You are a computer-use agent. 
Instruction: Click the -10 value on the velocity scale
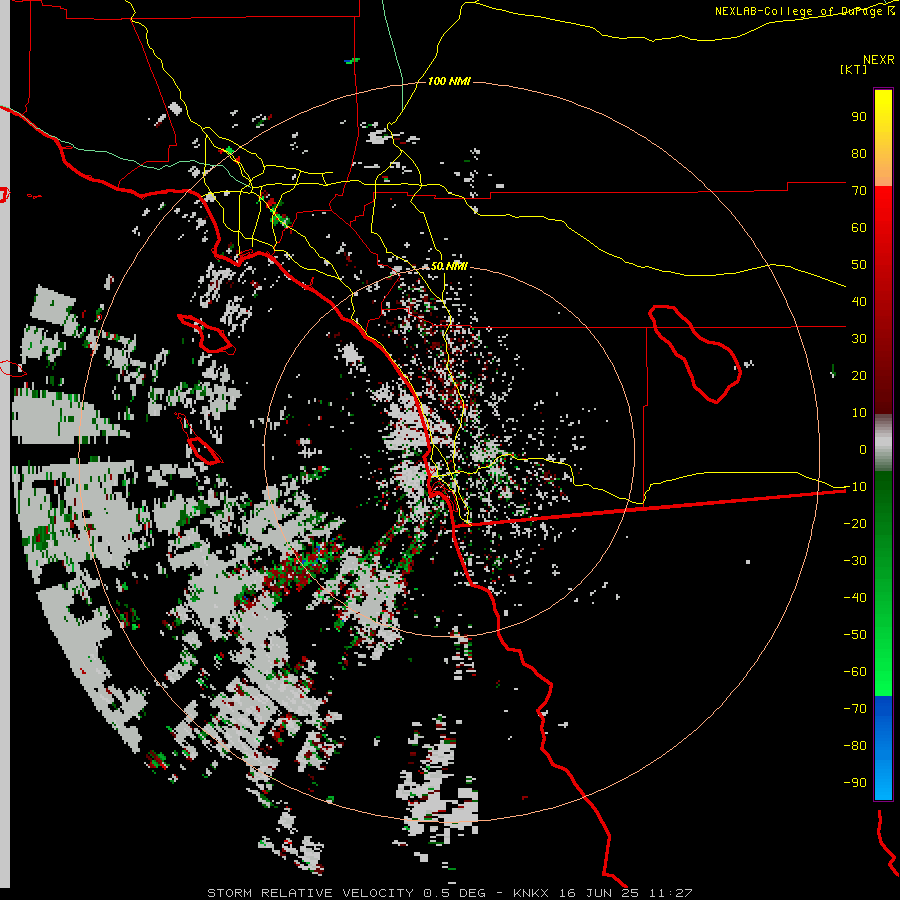[855, 487]
